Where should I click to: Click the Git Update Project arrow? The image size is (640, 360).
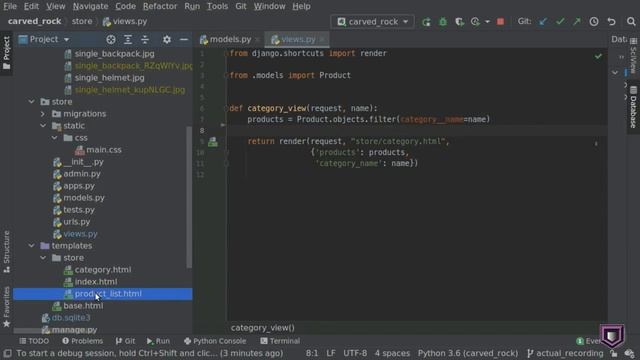click(x=543, y=22)
